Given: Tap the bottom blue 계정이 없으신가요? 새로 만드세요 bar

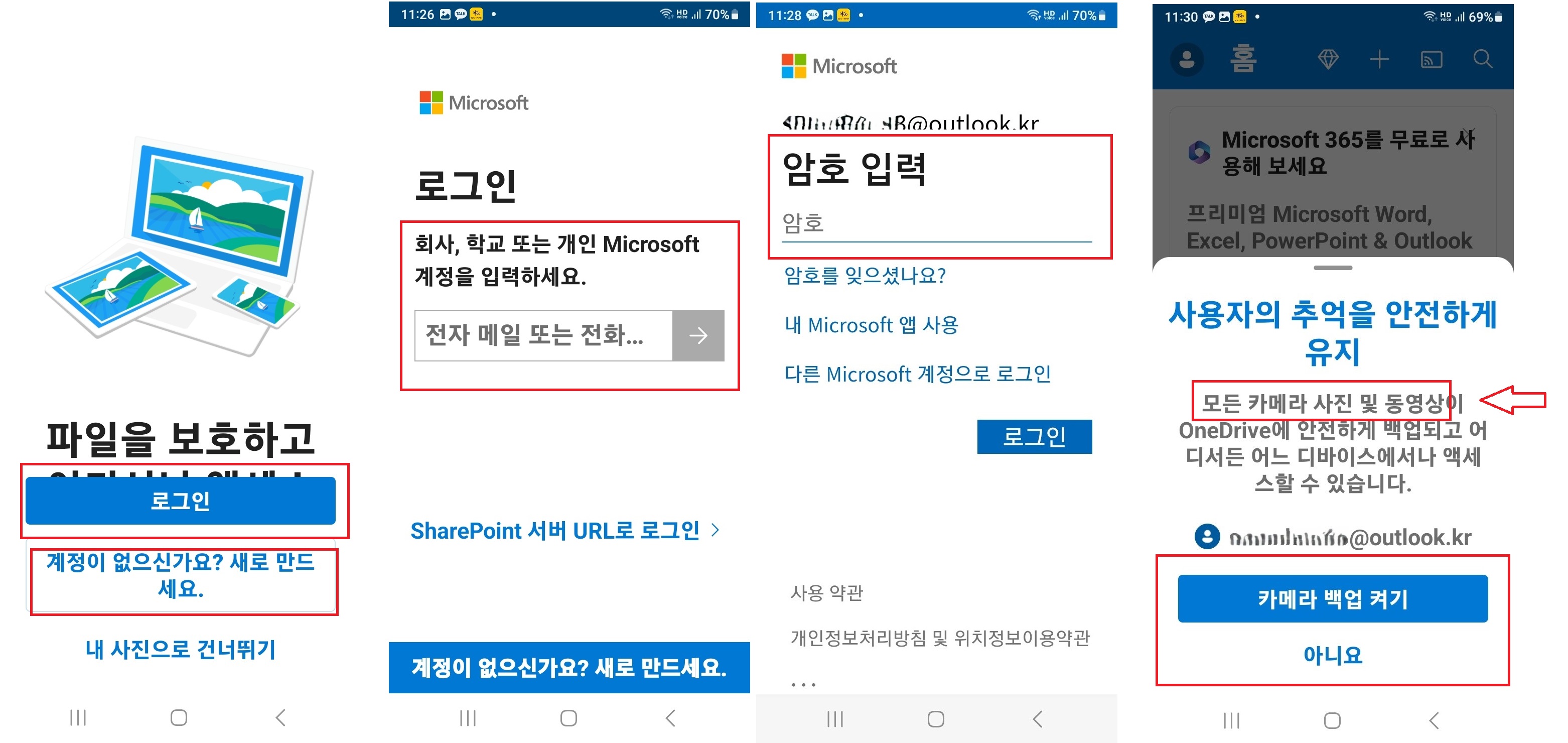Looking at the screenshot, I should [x=569, y=668].
